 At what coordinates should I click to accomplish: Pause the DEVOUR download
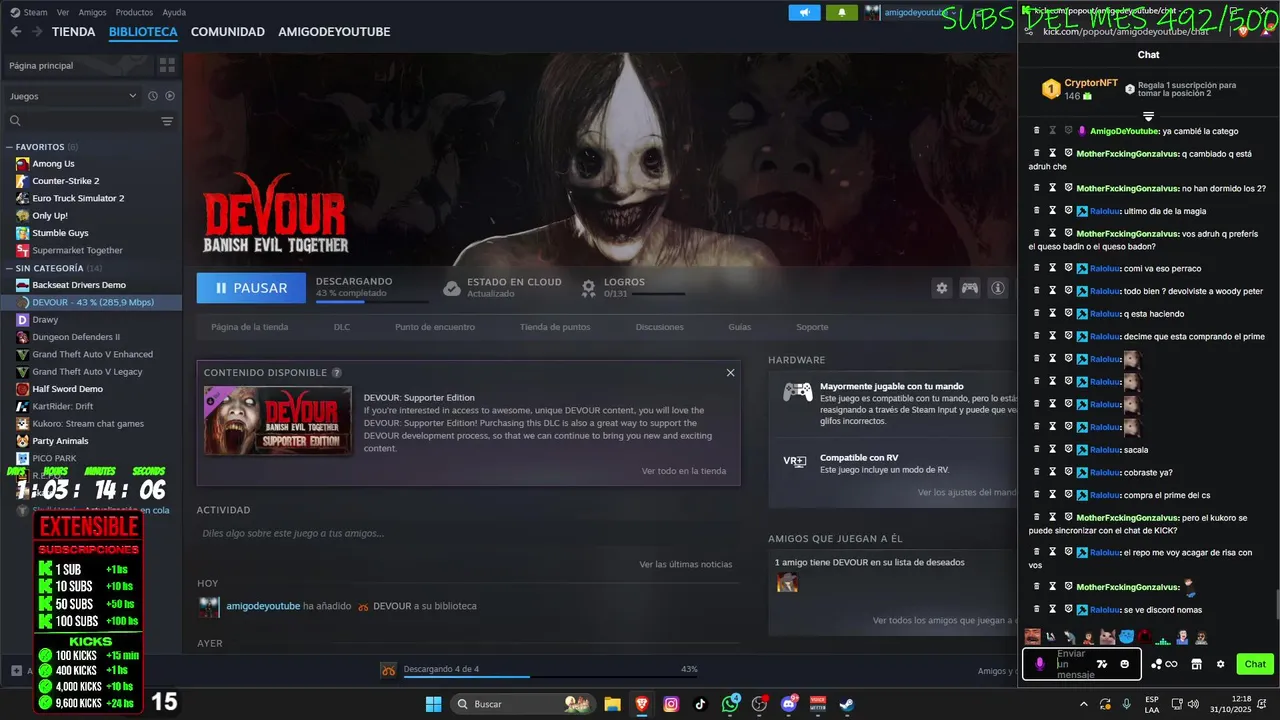[x=251, y=288]
